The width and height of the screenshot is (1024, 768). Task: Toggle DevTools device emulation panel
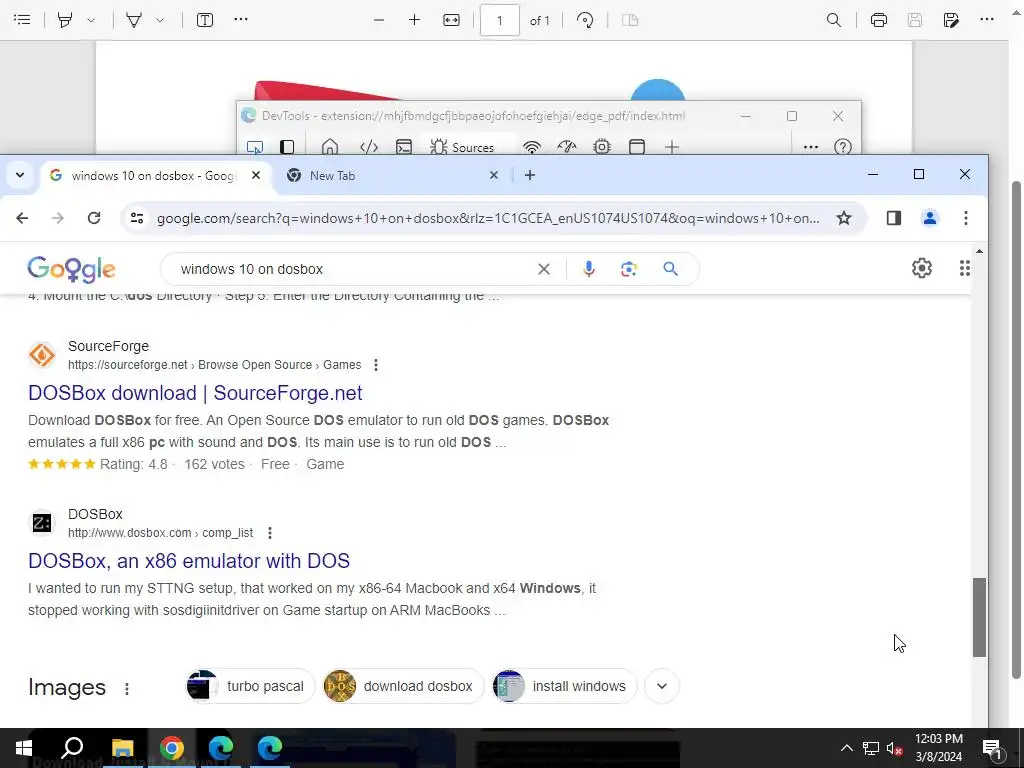[287, 147]
